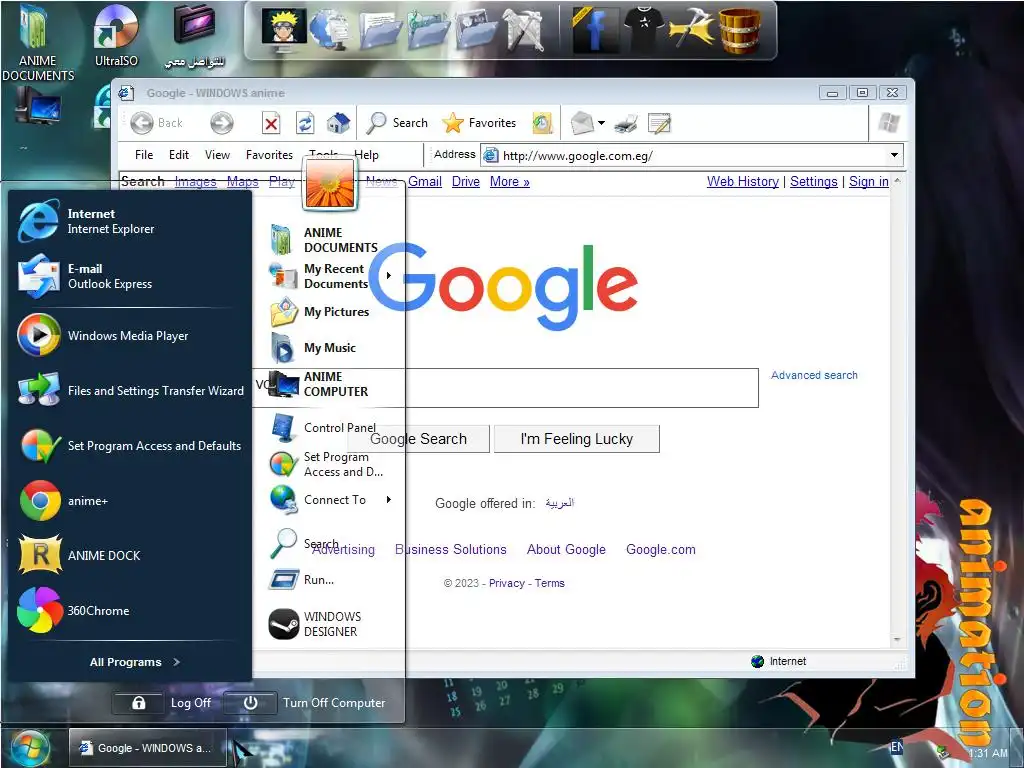Open Advanced search link
Viewport: 1024px width, 768px height.
[814, 375]
